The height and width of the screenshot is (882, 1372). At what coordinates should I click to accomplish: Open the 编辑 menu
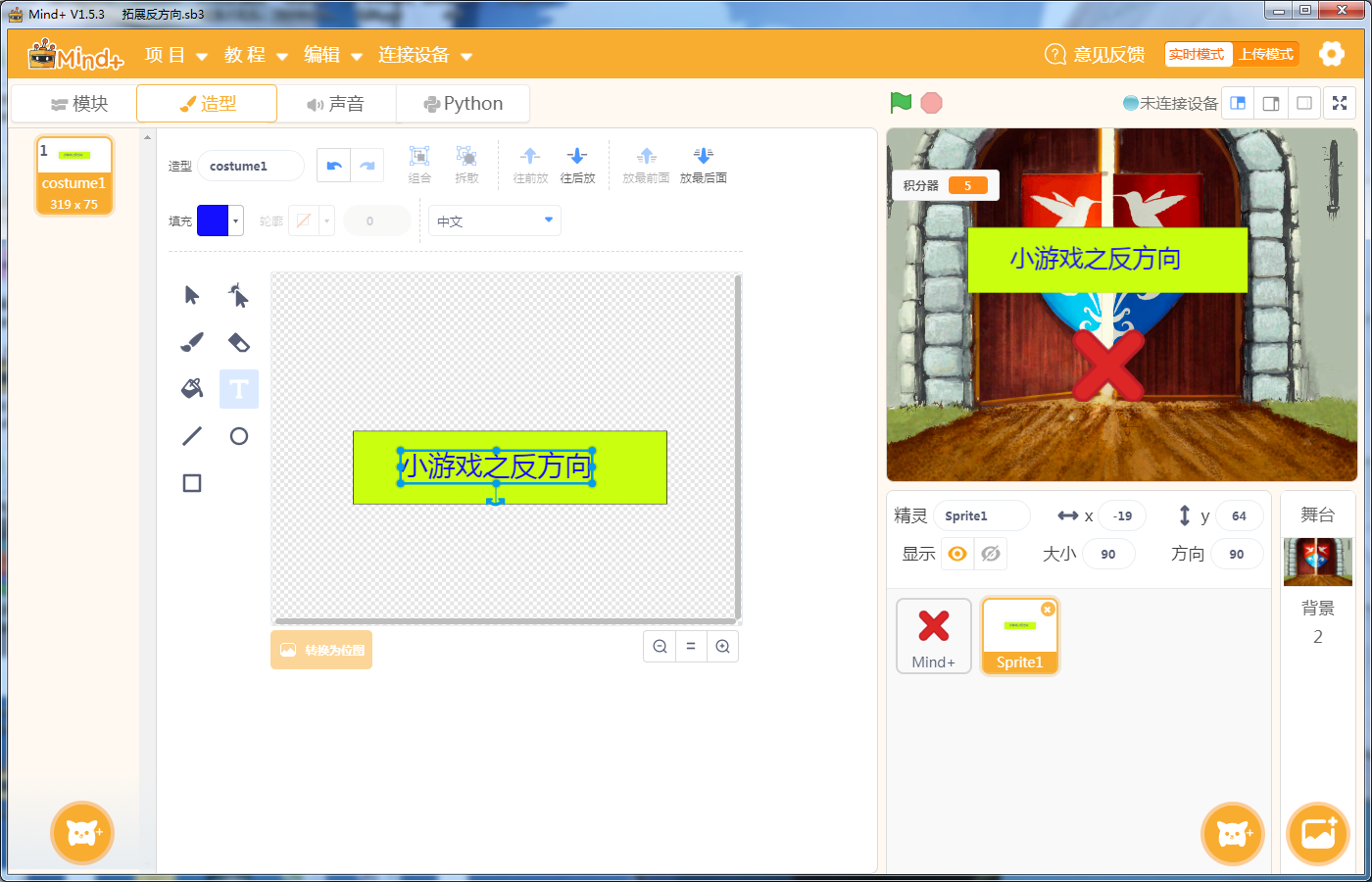click(333, 55)
